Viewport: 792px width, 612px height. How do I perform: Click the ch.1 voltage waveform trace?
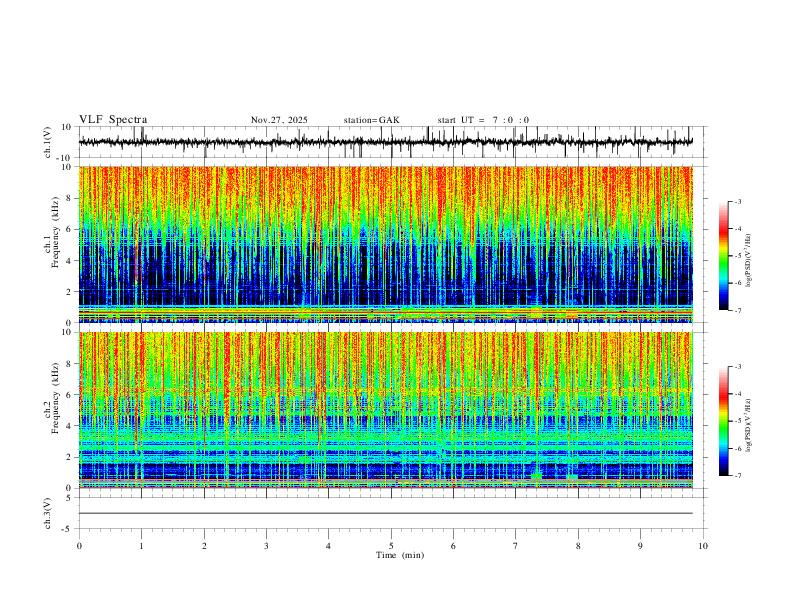point(385,142)
